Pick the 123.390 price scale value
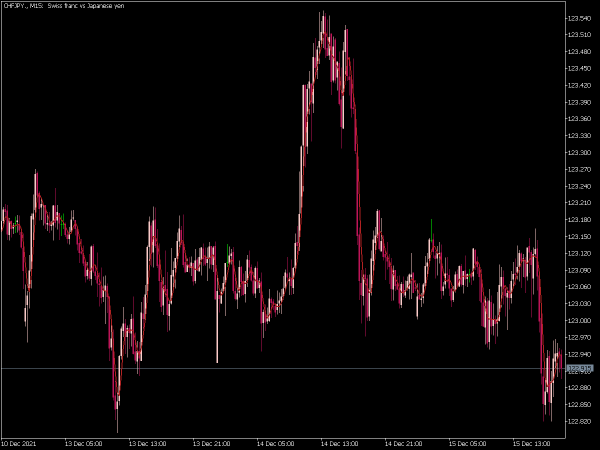This screenshot has height=450, width=600. pos(579,102)
